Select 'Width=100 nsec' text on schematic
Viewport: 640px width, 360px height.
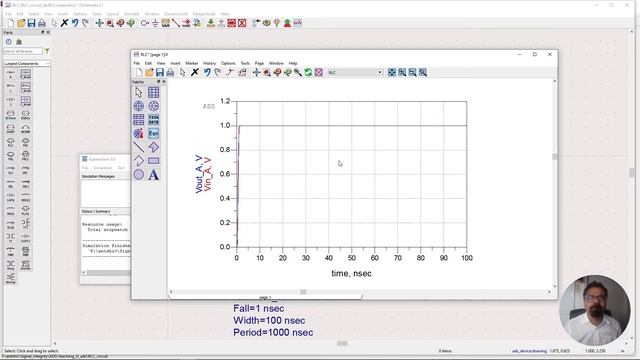coord(269,320)
